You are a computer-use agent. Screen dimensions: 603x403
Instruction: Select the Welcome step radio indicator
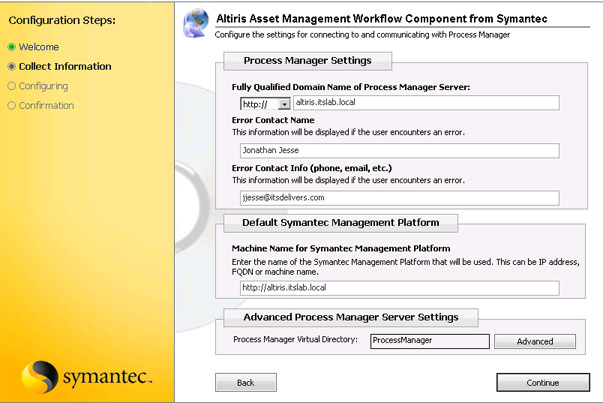[12, 47]
